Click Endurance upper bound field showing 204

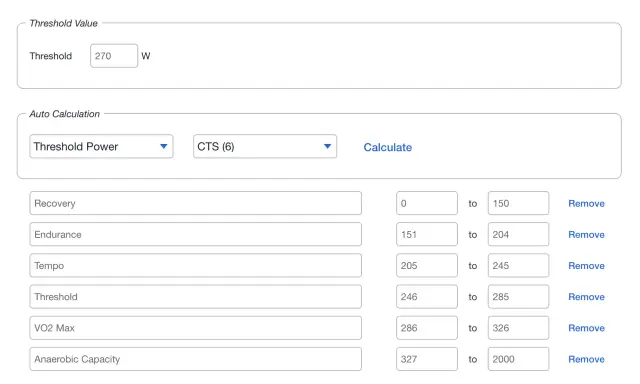[x=518, y=234]
